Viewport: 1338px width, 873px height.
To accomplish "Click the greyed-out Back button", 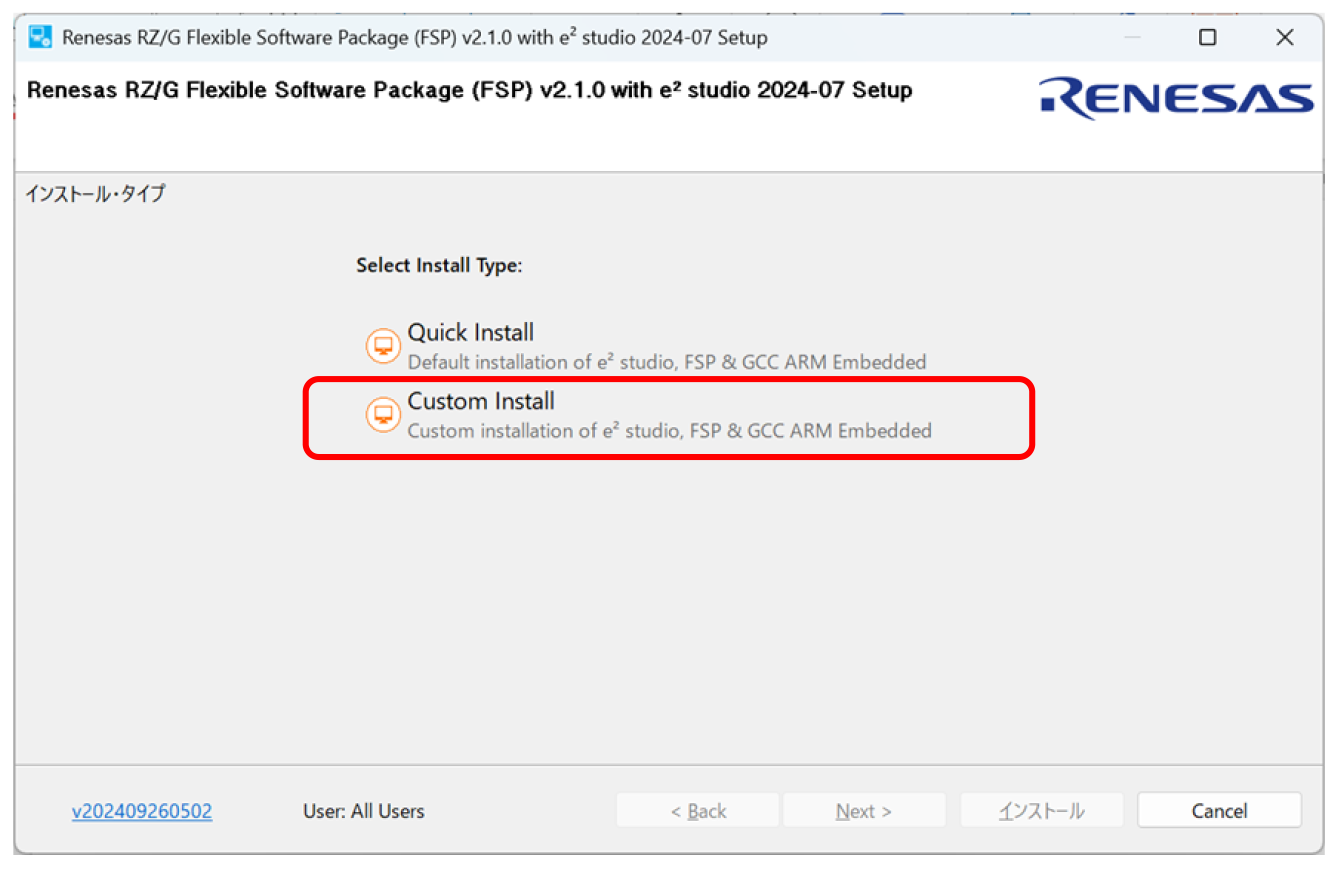I will 698,811.
